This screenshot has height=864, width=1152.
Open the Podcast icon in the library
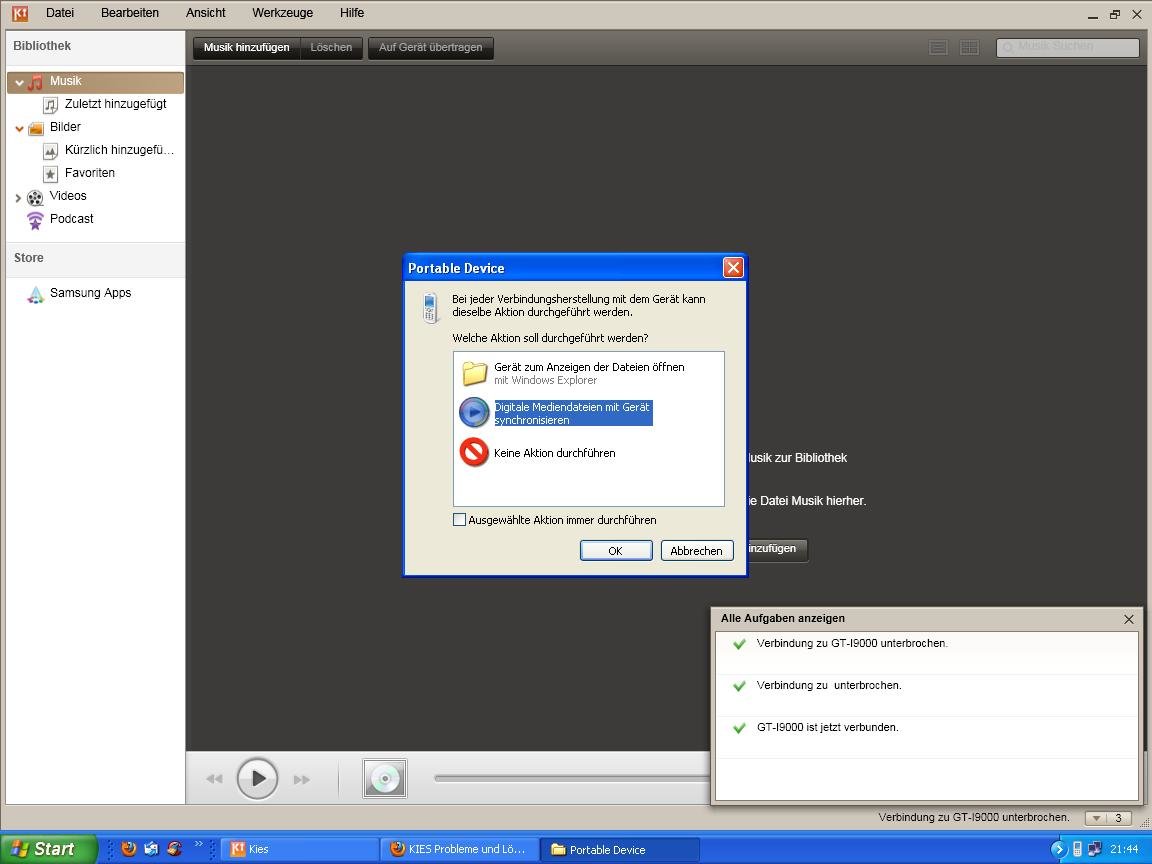(35, 220)
